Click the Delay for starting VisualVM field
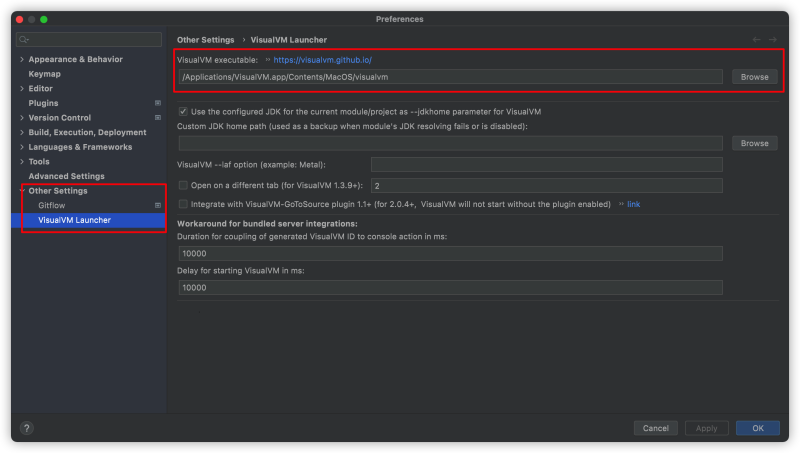This screenshot has width=800, height=453. click(450, 288)
